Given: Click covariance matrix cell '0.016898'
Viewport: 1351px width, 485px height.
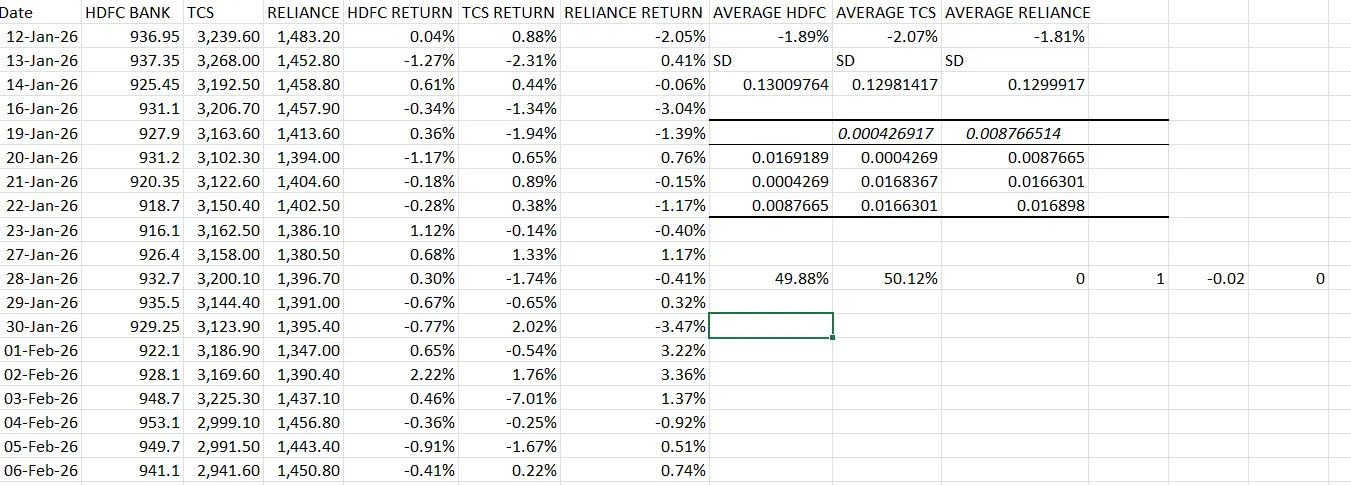Looking at the screenshot, I should coord(1016,205).
